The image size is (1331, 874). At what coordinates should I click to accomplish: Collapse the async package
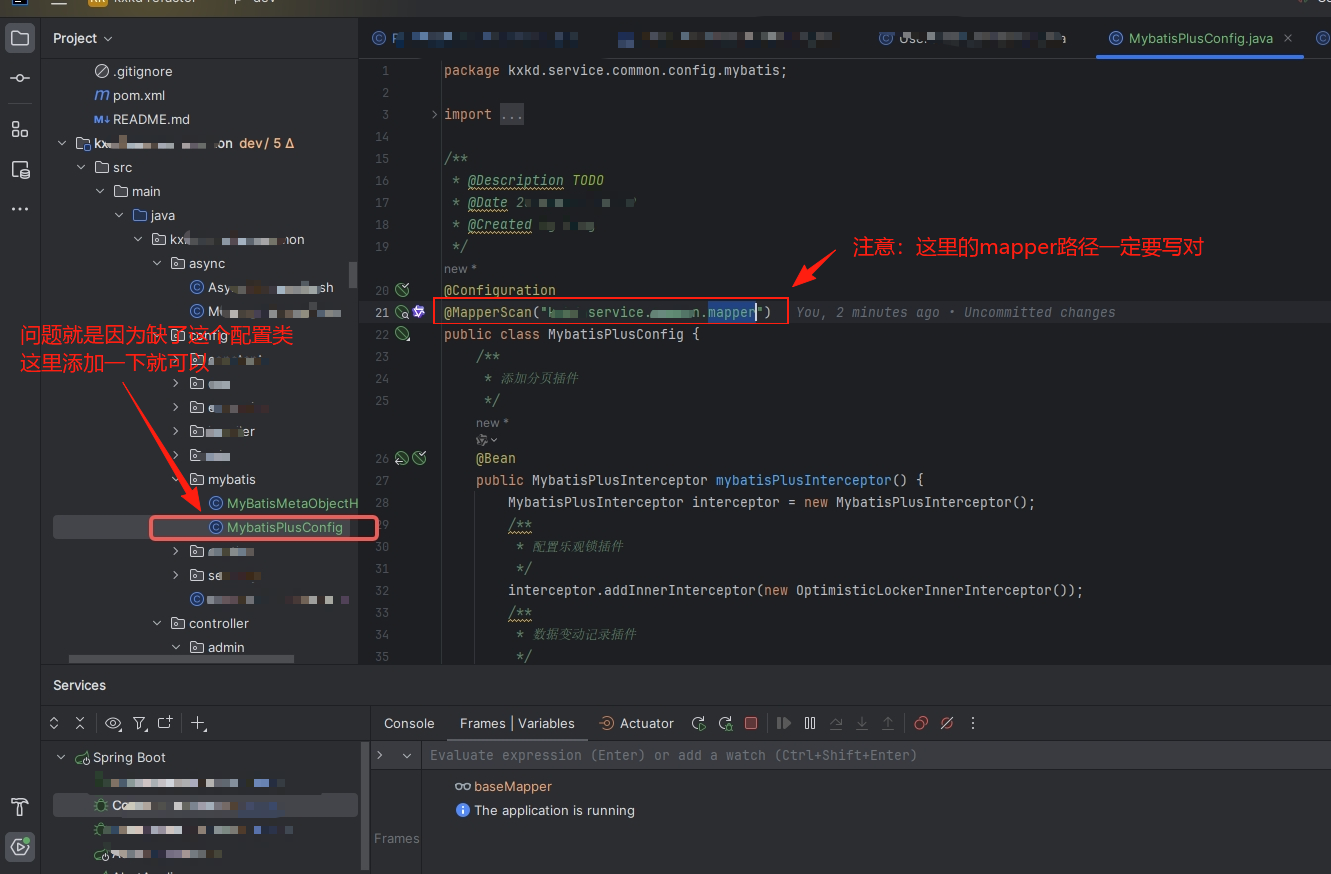(157, 263)
